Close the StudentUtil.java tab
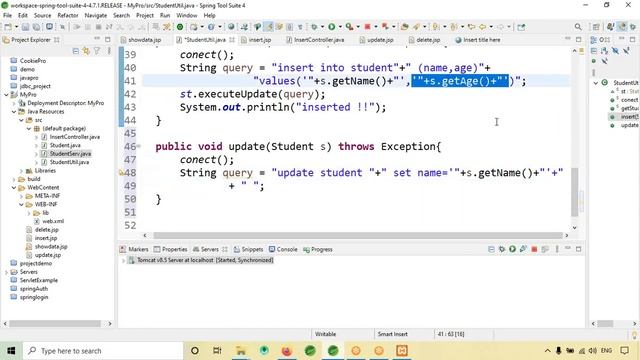 (232, 40)
